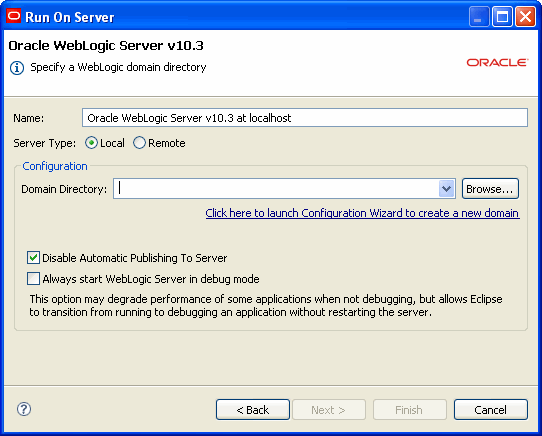Image resolution: width=542 pixels, height=436 pixels.
Task: Click the 'This option may degrade performance' note
Action: [x=265, y=305]
